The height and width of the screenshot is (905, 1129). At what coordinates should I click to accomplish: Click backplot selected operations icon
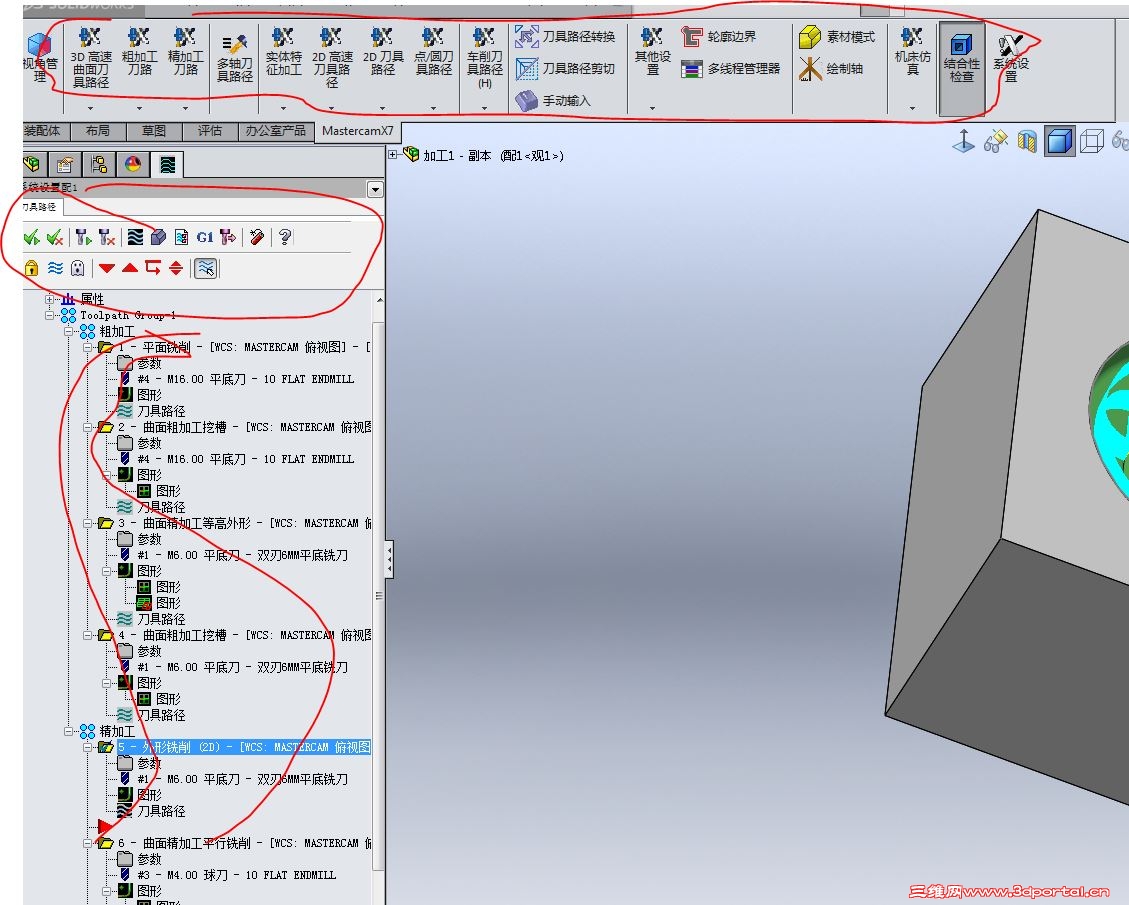(x=135, y=237)
